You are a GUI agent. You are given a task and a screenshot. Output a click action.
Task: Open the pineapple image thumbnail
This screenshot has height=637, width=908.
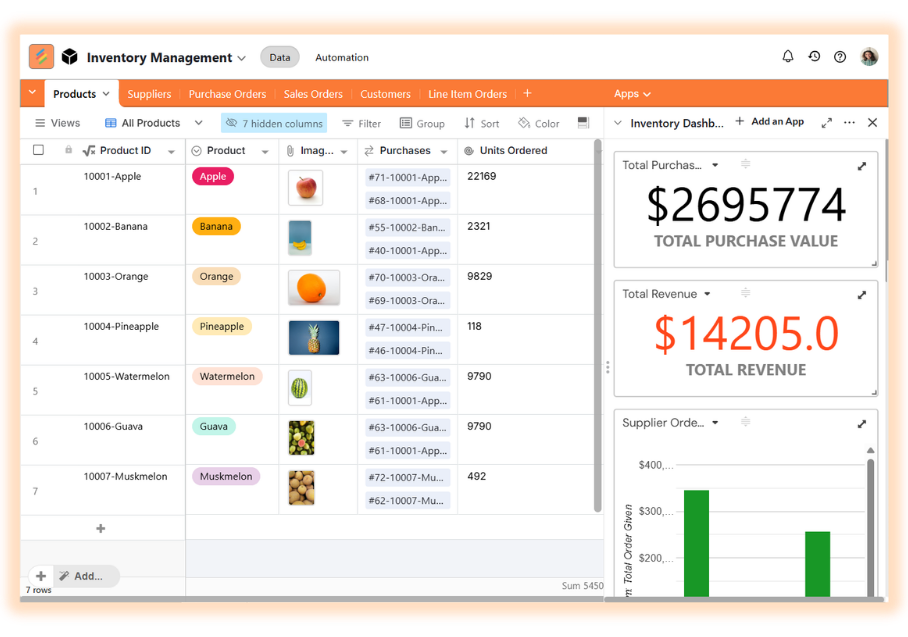click(x=313, y=338)
